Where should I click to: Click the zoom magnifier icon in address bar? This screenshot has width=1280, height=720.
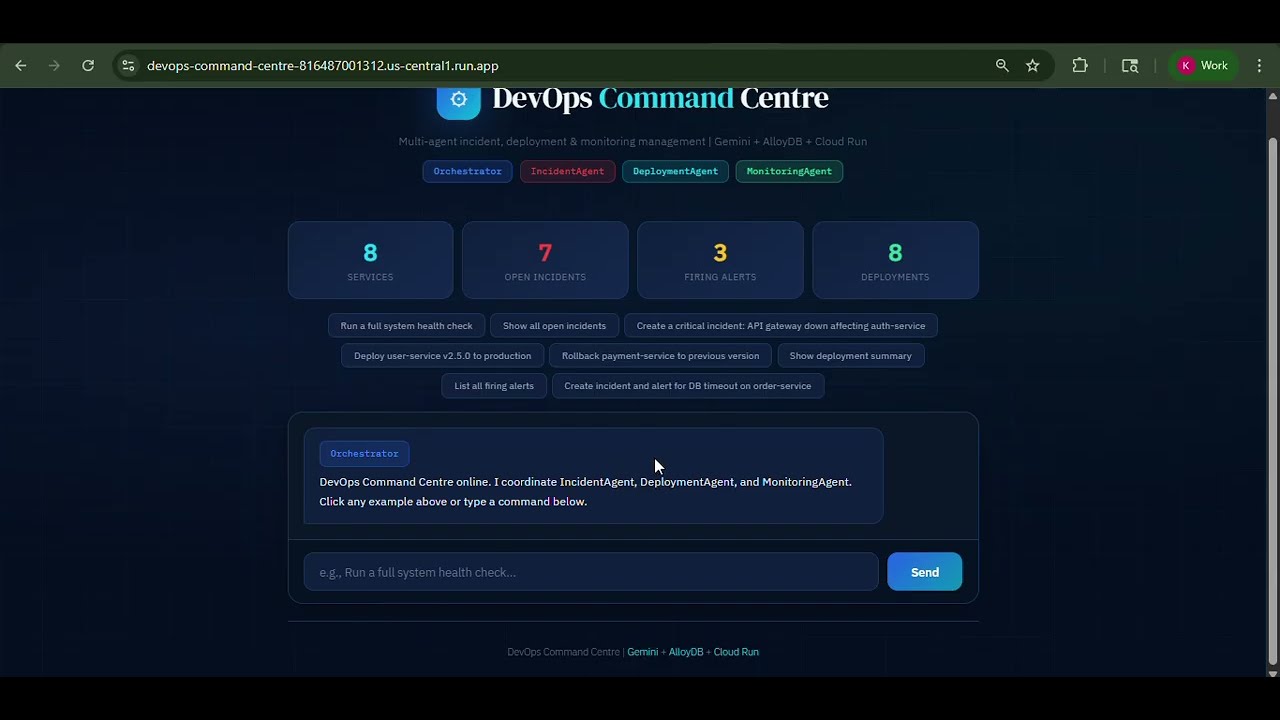pyautogui.click(x=1002, y=66)
